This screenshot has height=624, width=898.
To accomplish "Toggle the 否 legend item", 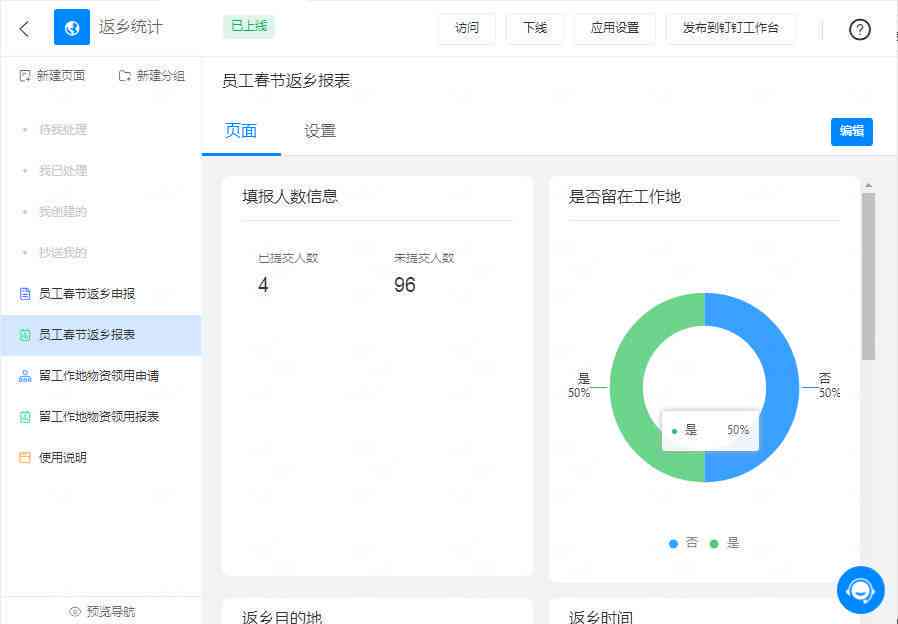I will 683,543.
